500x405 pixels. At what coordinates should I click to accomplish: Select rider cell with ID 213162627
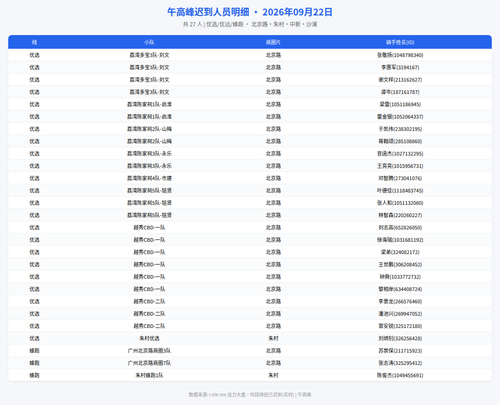click(400, 80)
